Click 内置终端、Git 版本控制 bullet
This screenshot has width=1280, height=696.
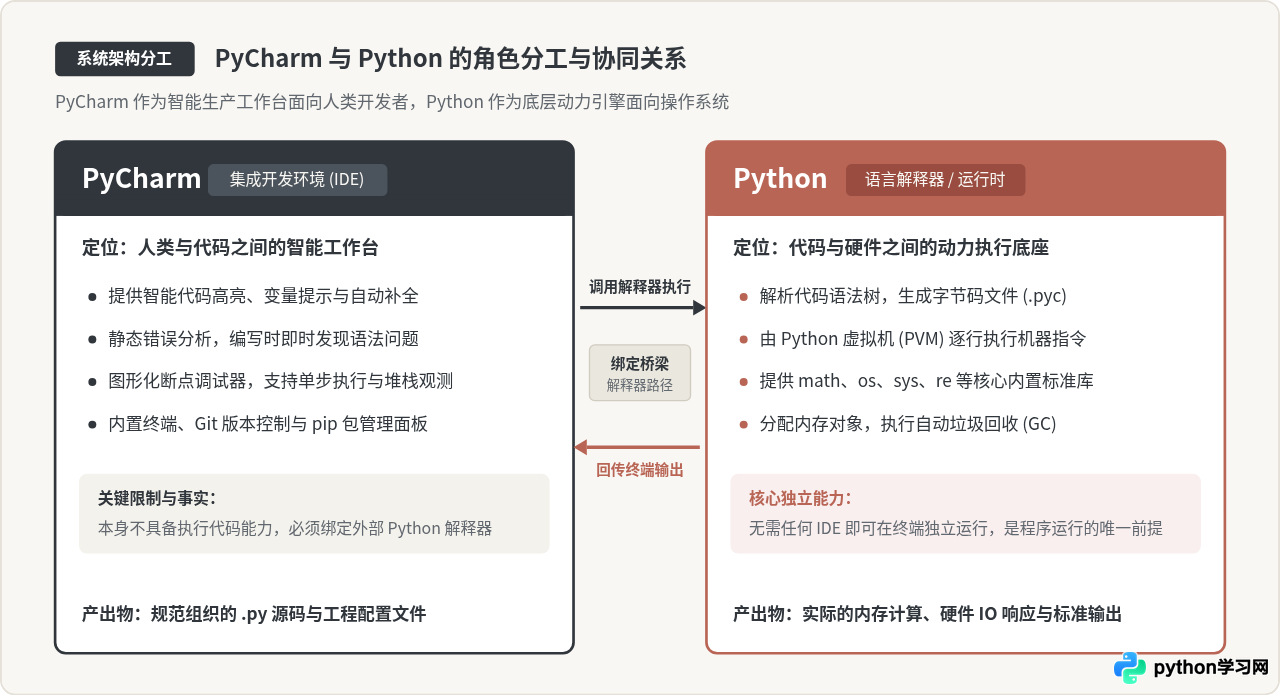[x=268, y=424]
